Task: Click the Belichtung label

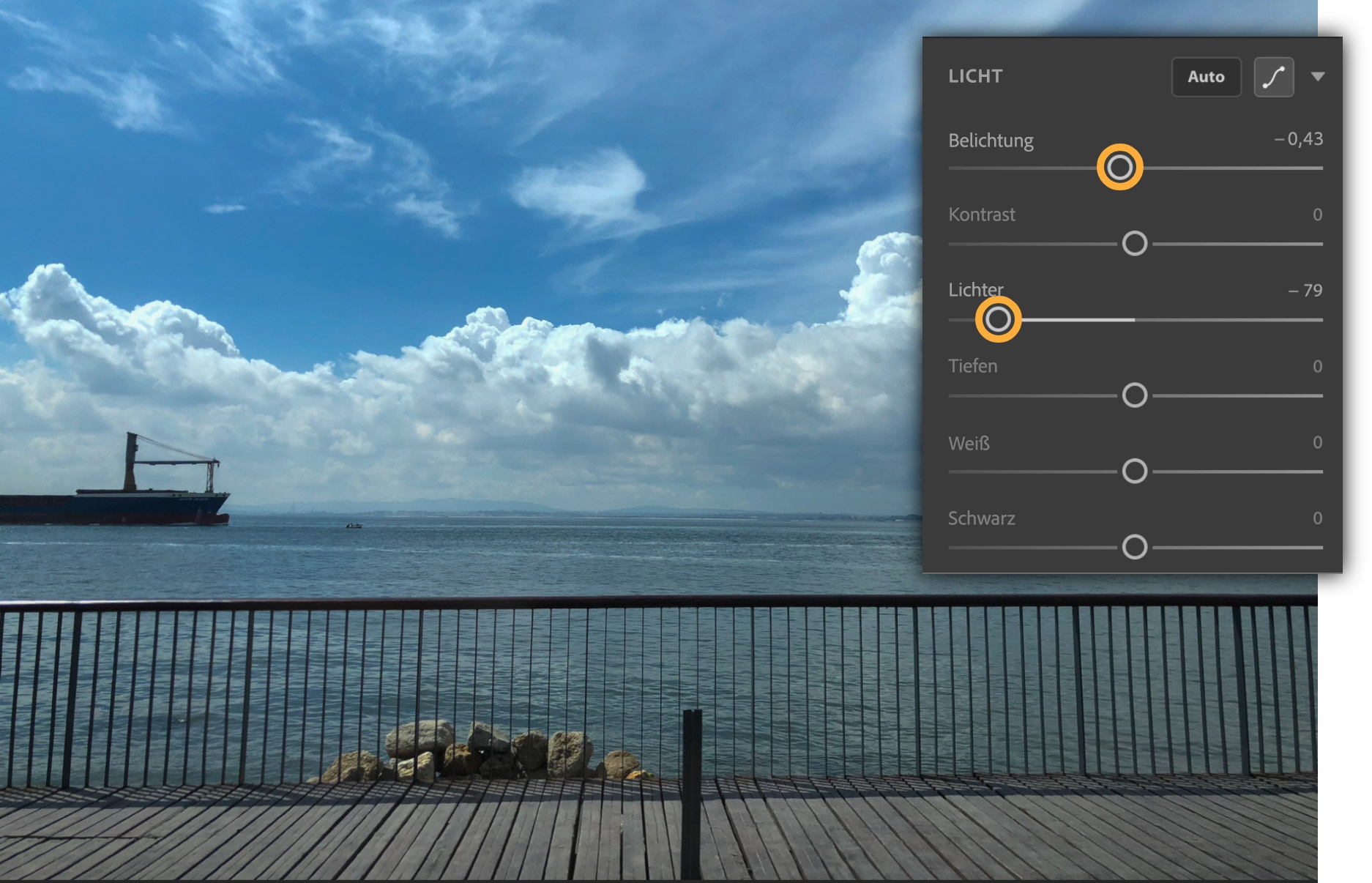Action: click(x=991, y=141)
